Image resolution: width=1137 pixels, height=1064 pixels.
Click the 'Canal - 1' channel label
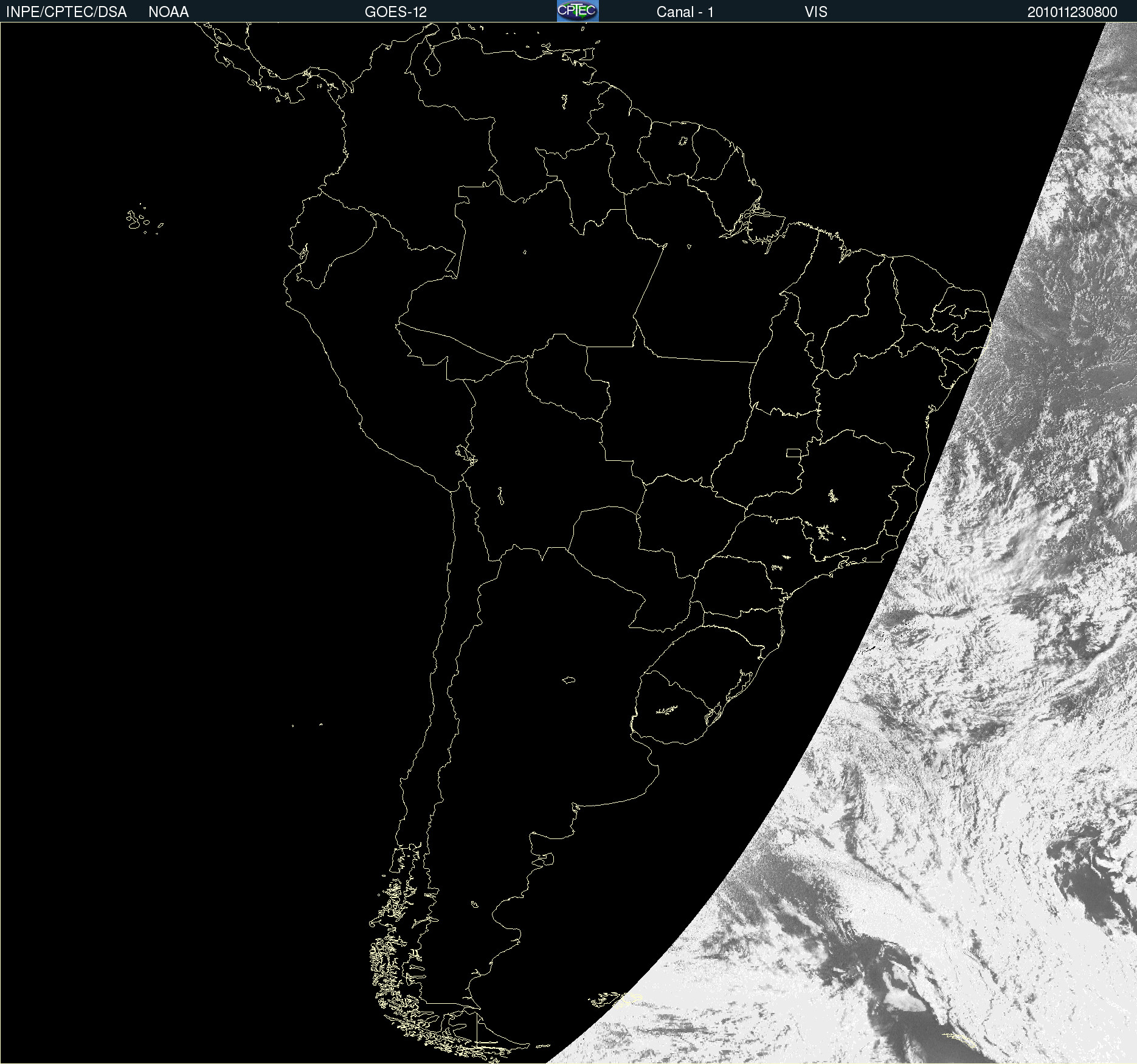(x=685, y=12)
